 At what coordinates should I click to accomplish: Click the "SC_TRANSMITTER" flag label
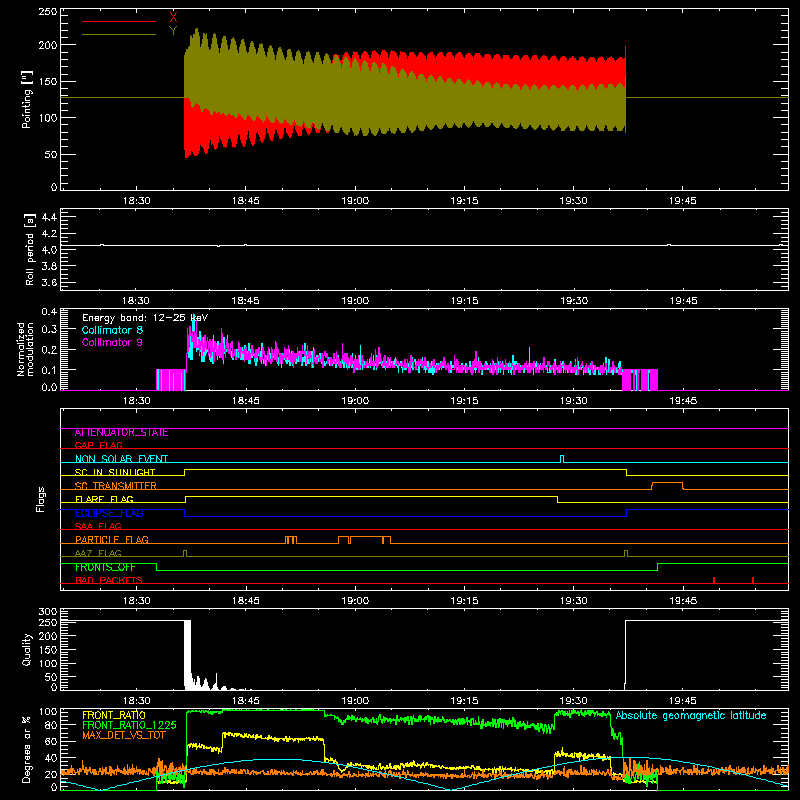[116, 486]
